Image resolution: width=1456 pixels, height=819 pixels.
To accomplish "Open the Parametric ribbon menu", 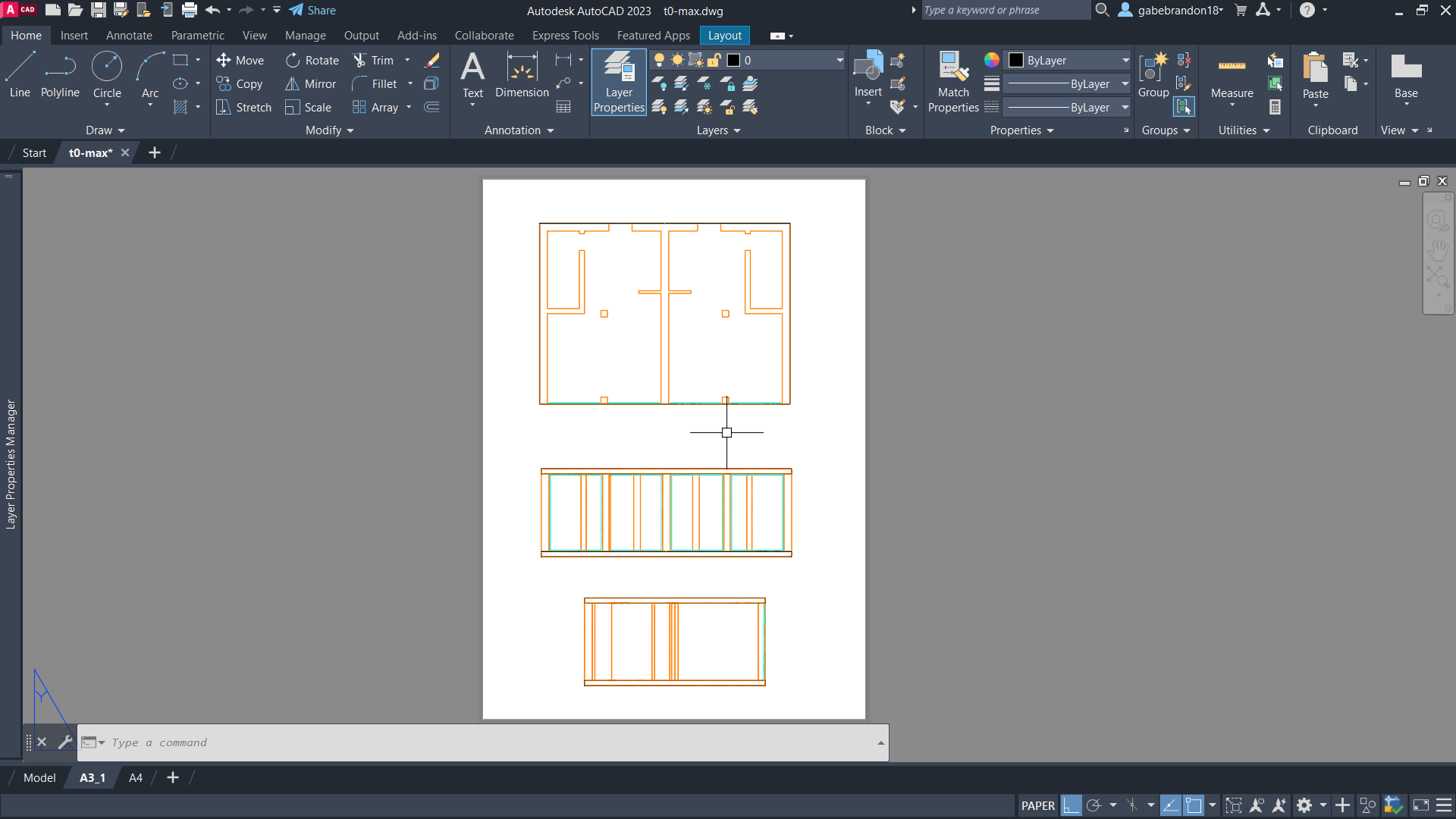I will [197, 36].
